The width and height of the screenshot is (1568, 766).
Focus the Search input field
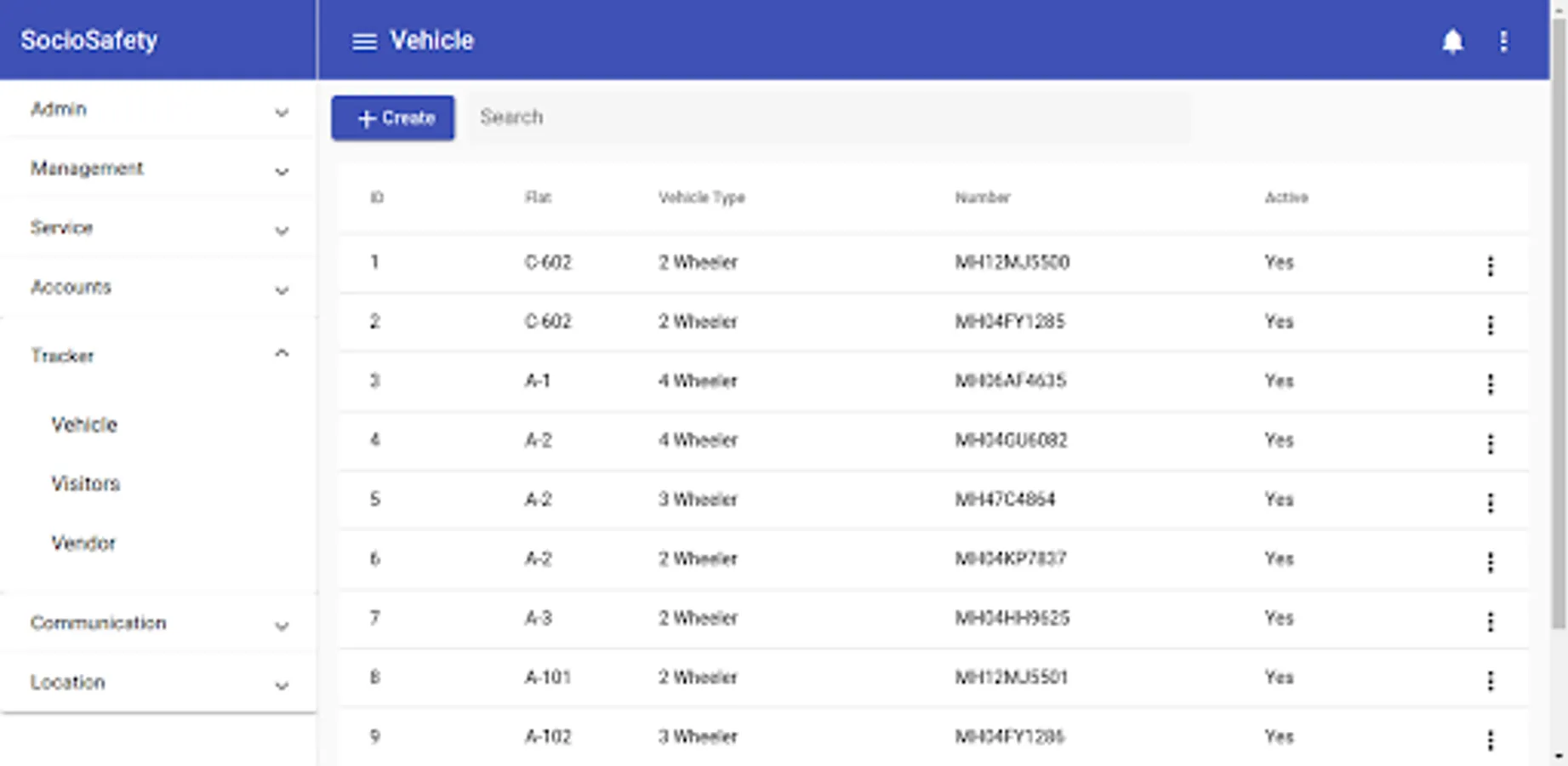tap(830, 117)
